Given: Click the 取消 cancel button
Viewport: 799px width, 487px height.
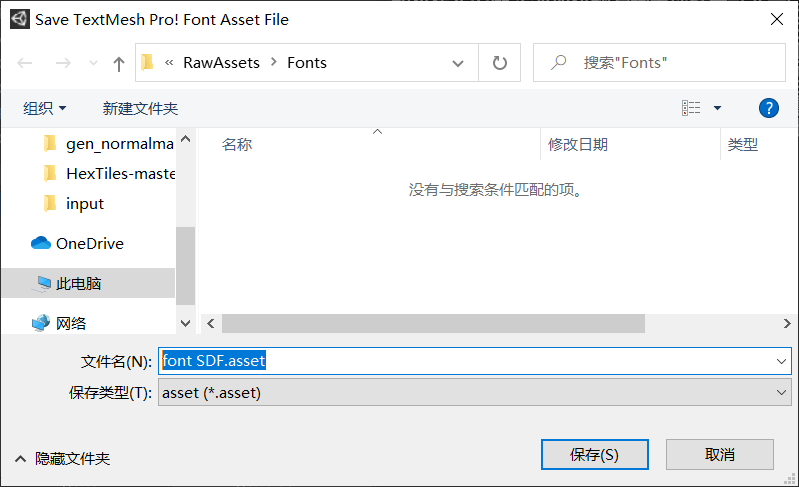Looking at the screenshot, I should [720, 454].
